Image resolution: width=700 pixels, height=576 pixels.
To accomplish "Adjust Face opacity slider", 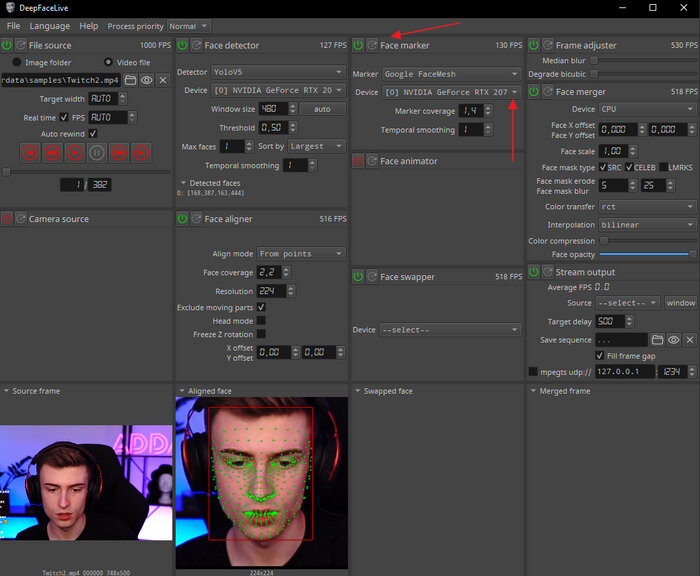I will tap(648, 254).
